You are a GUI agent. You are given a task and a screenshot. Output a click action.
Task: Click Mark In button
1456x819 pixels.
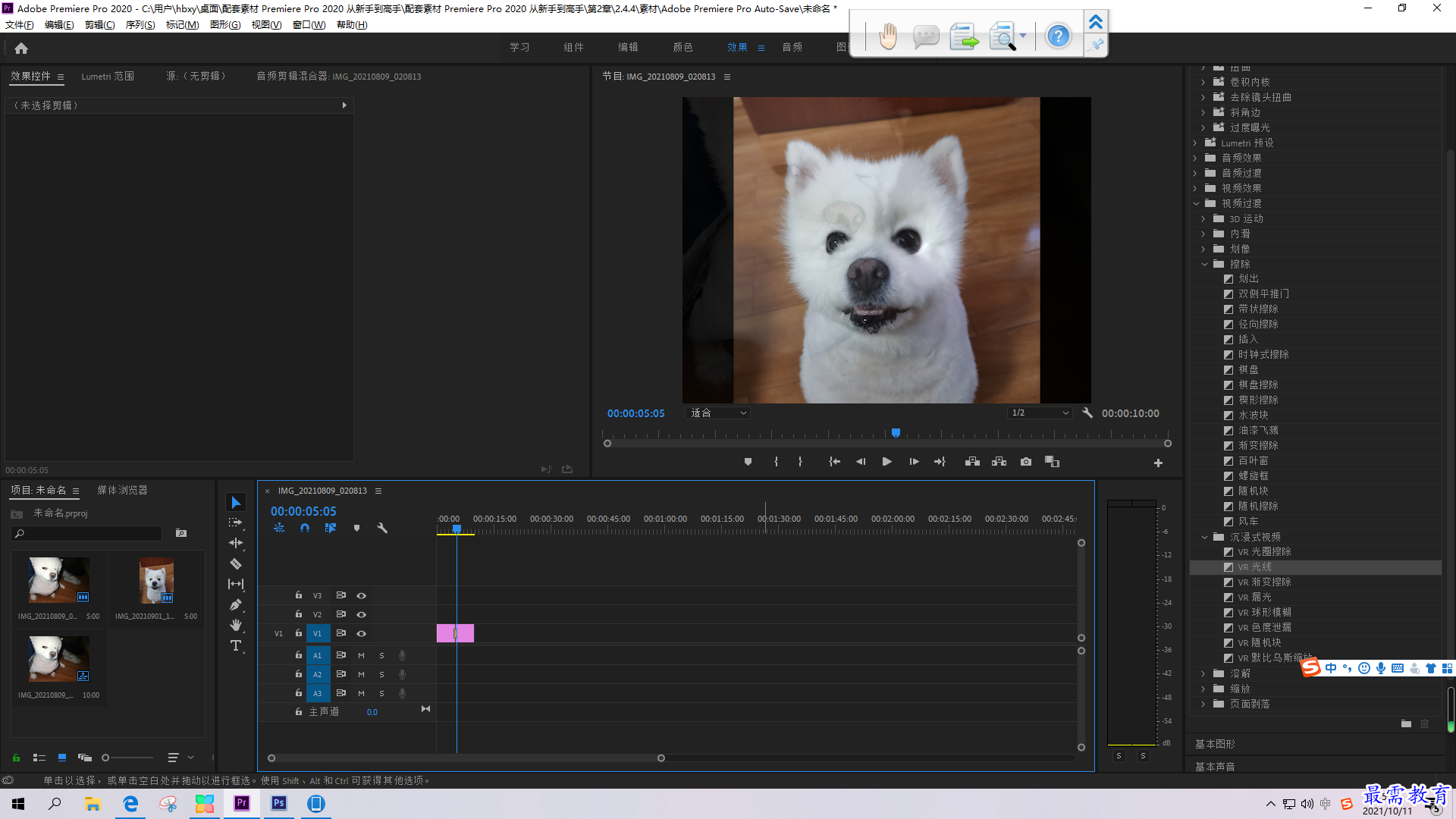click(776, 462)
